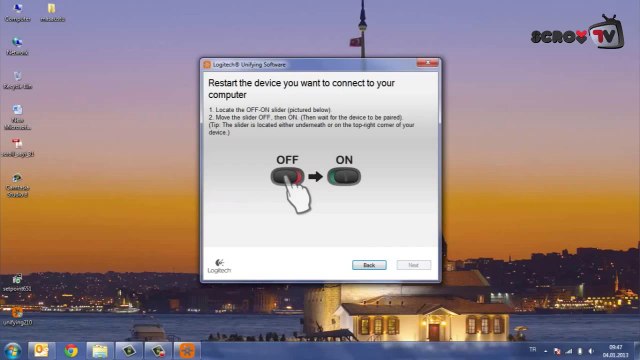Click the orange Unifying Software taskbar icon
Screen dimensions: 640x360
pos(187,351)
